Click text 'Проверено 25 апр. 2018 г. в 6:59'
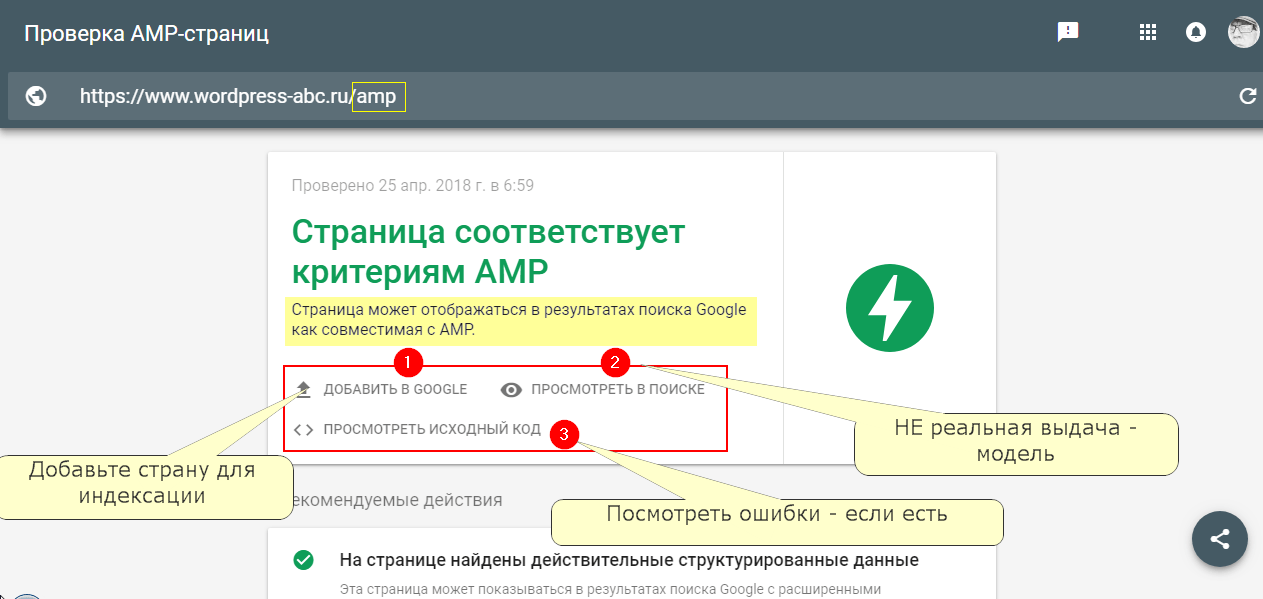Screen dimensions: 1263x599 click(x=413, y=186)
